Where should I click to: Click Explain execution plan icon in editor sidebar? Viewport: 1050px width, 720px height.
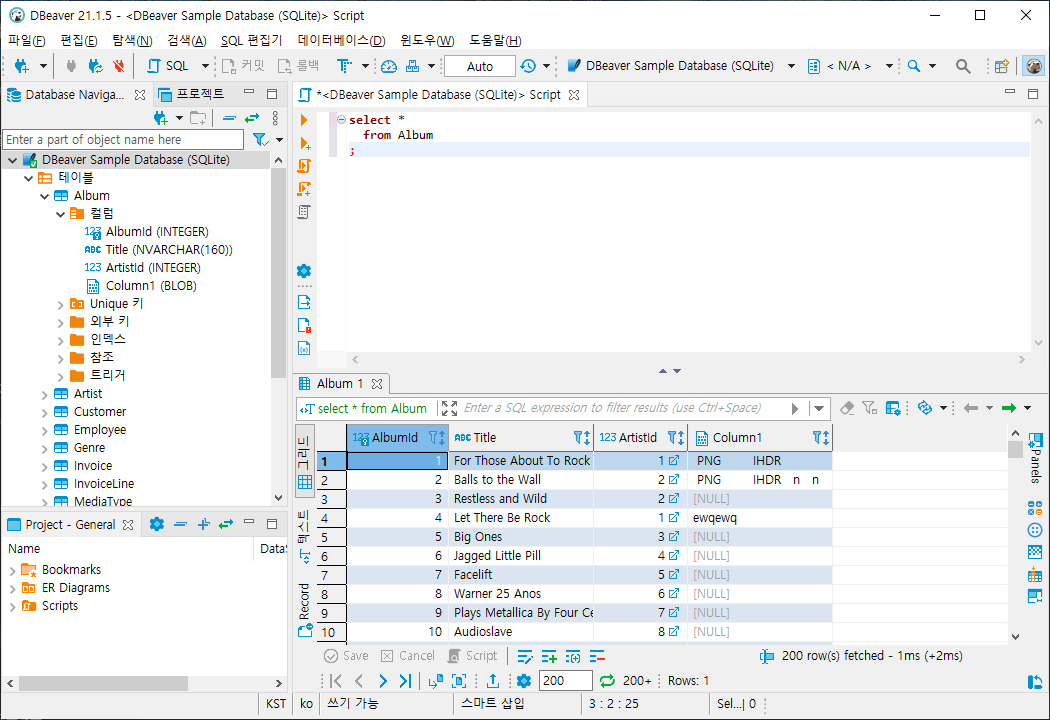tap(304, 212)
